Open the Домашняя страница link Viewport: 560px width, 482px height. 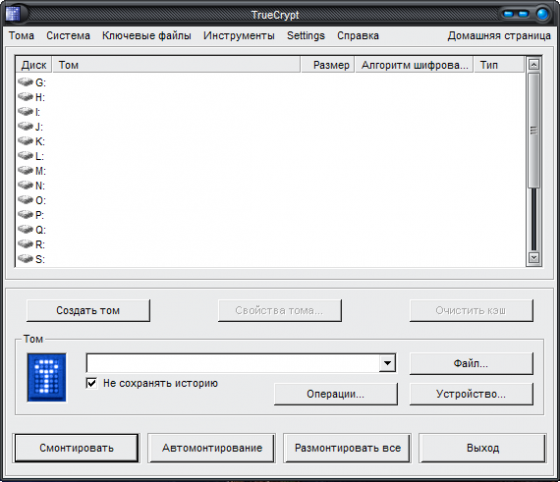[x=499, y=36]
